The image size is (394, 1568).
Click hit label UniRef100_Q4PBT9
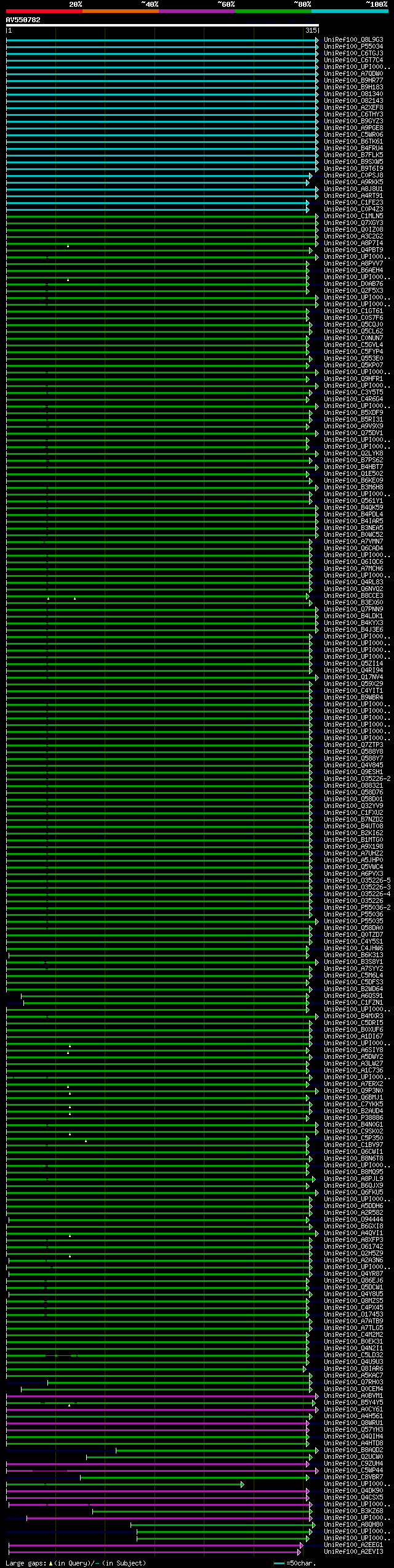pos(353,250)
